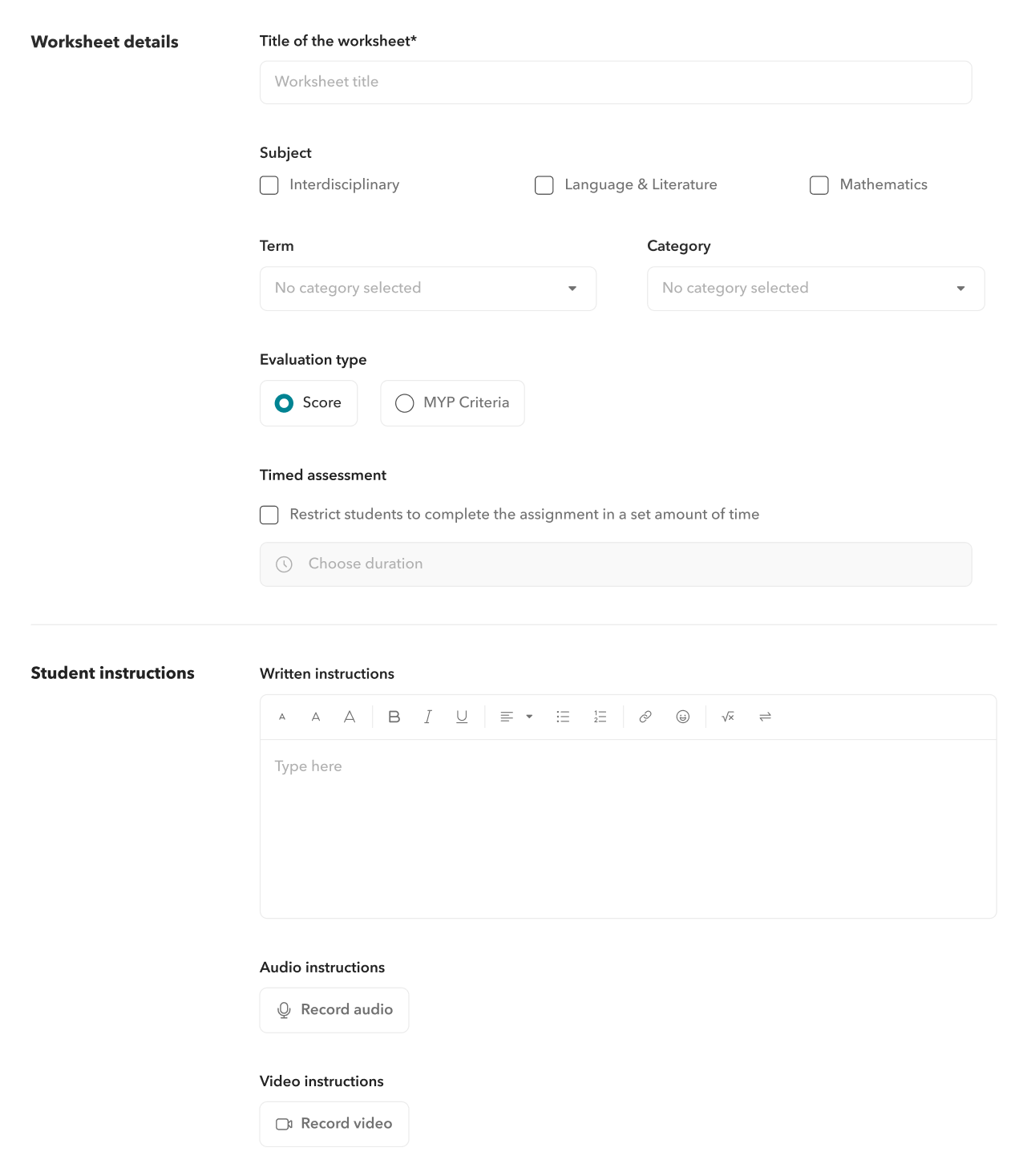Toggle bold formatting in instructions editor
1027x1176 pixels.
[394, 717]
